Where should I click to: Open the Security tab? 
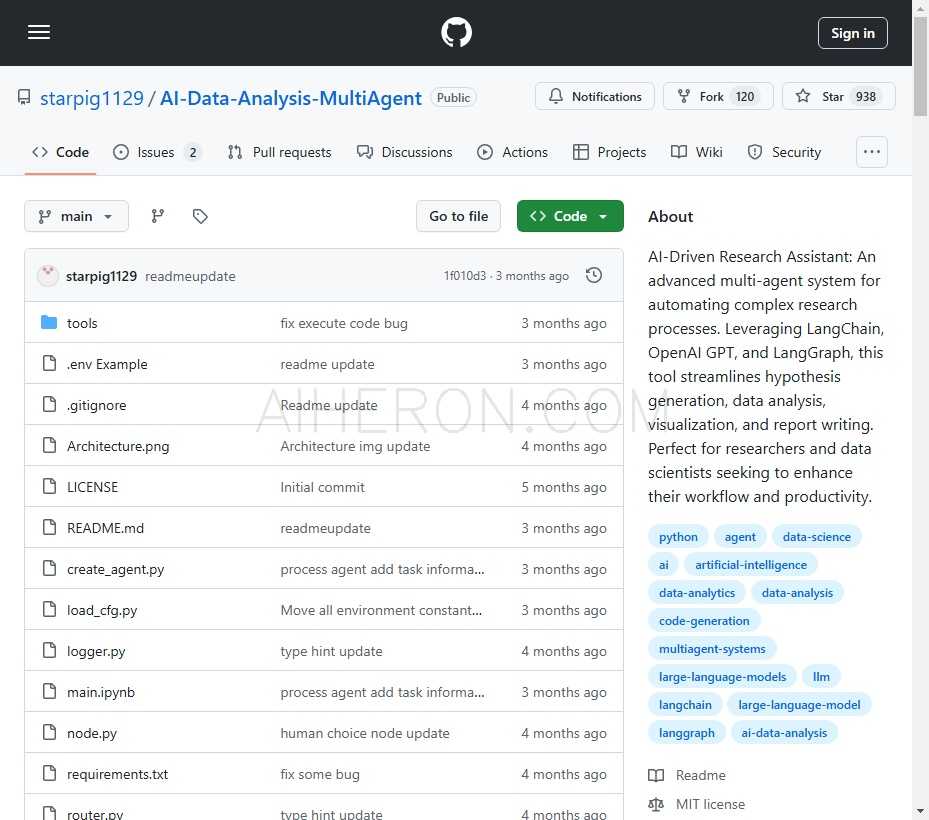784,152
